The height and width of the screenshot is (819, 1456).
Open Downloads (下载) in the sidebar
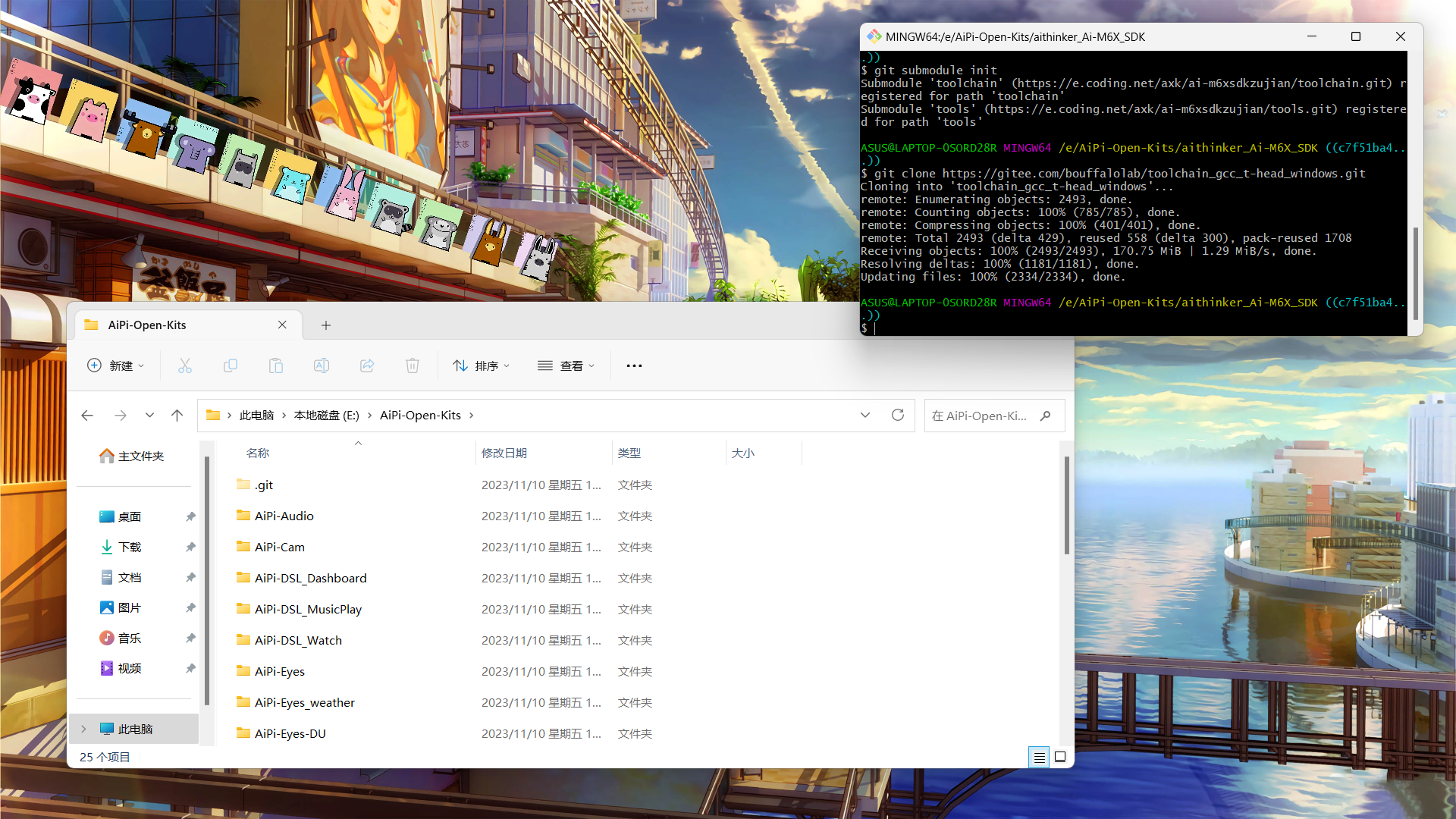click(x=121, y=547)
